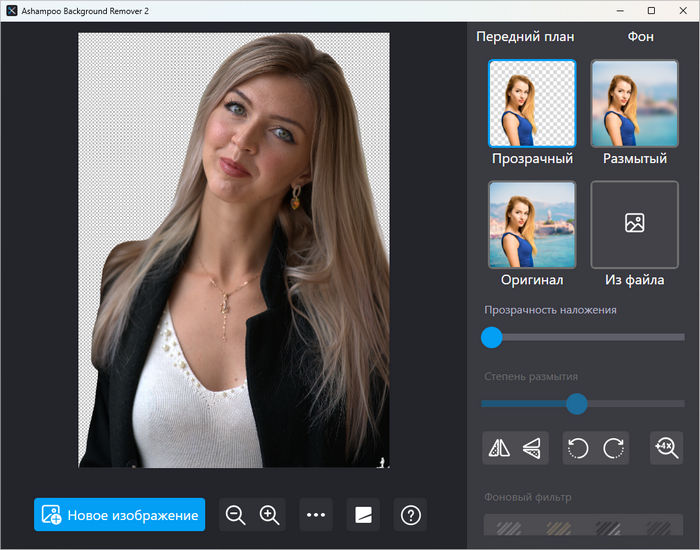The height and width of the screenshot is (550, 700).
Task: Select the Размытый blurred background option
Action: 635,104
